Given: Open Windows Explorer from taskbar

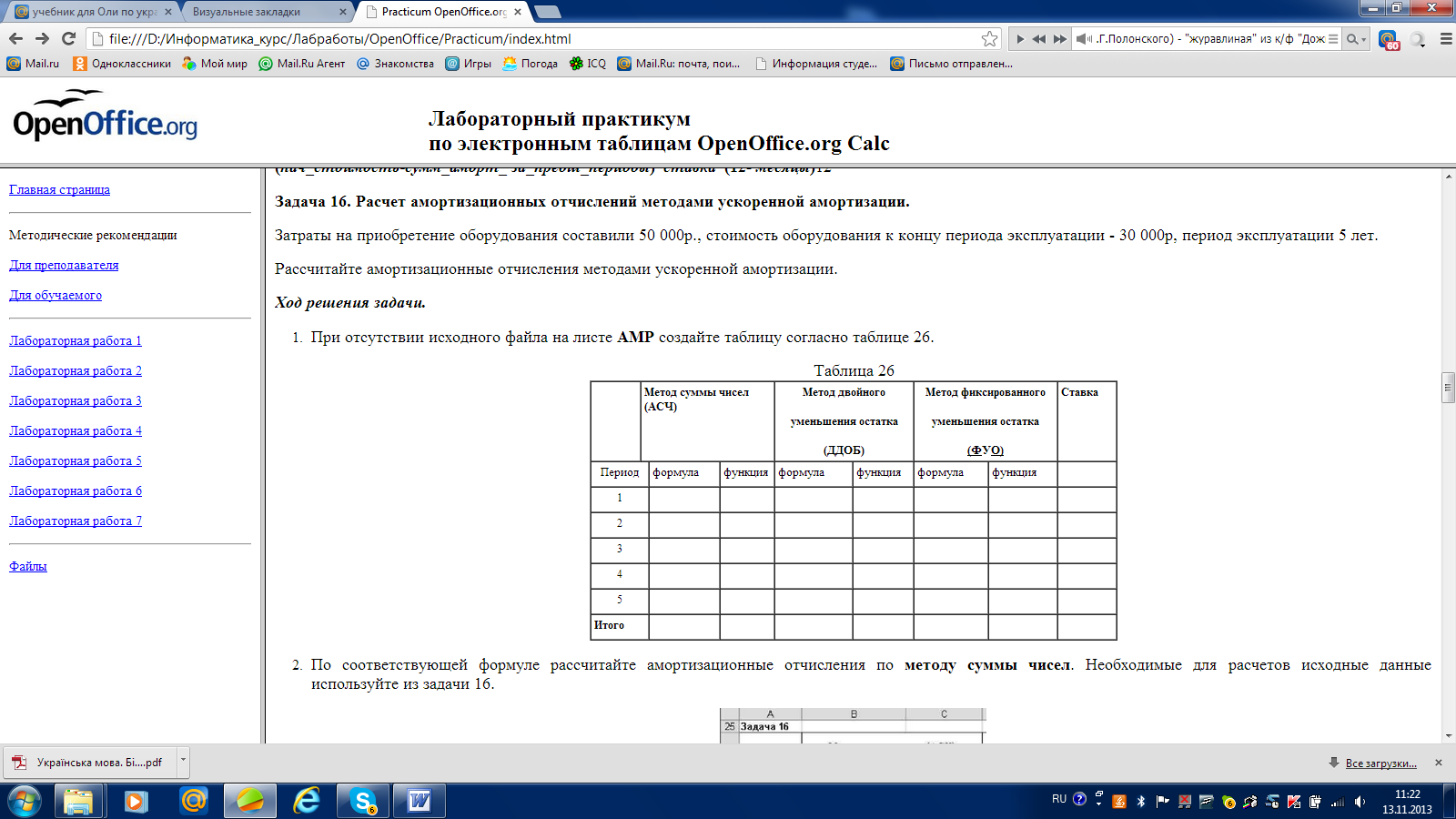Looking at the screenshot, I should tap(78, 801).
